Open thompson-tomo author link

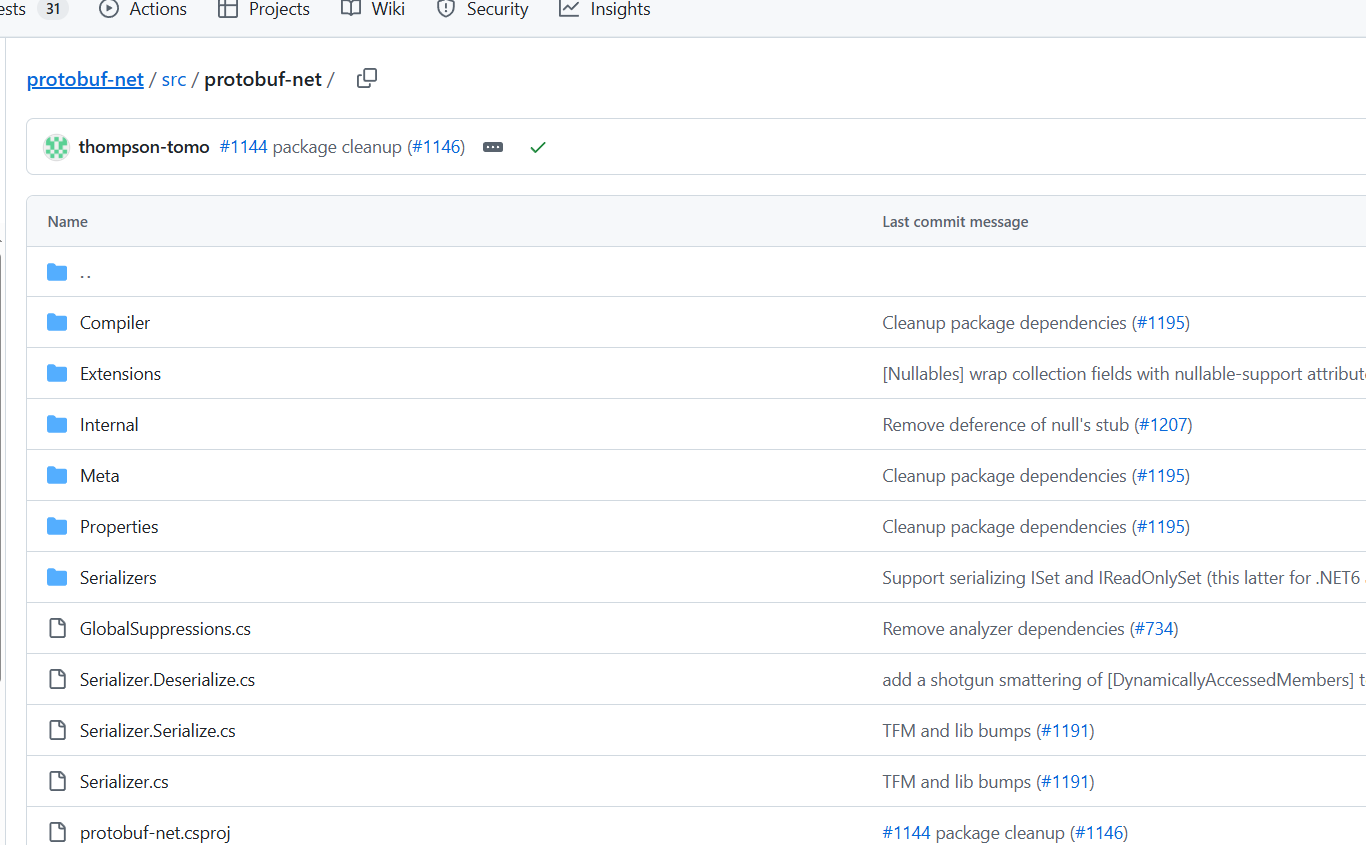(144, 147)
